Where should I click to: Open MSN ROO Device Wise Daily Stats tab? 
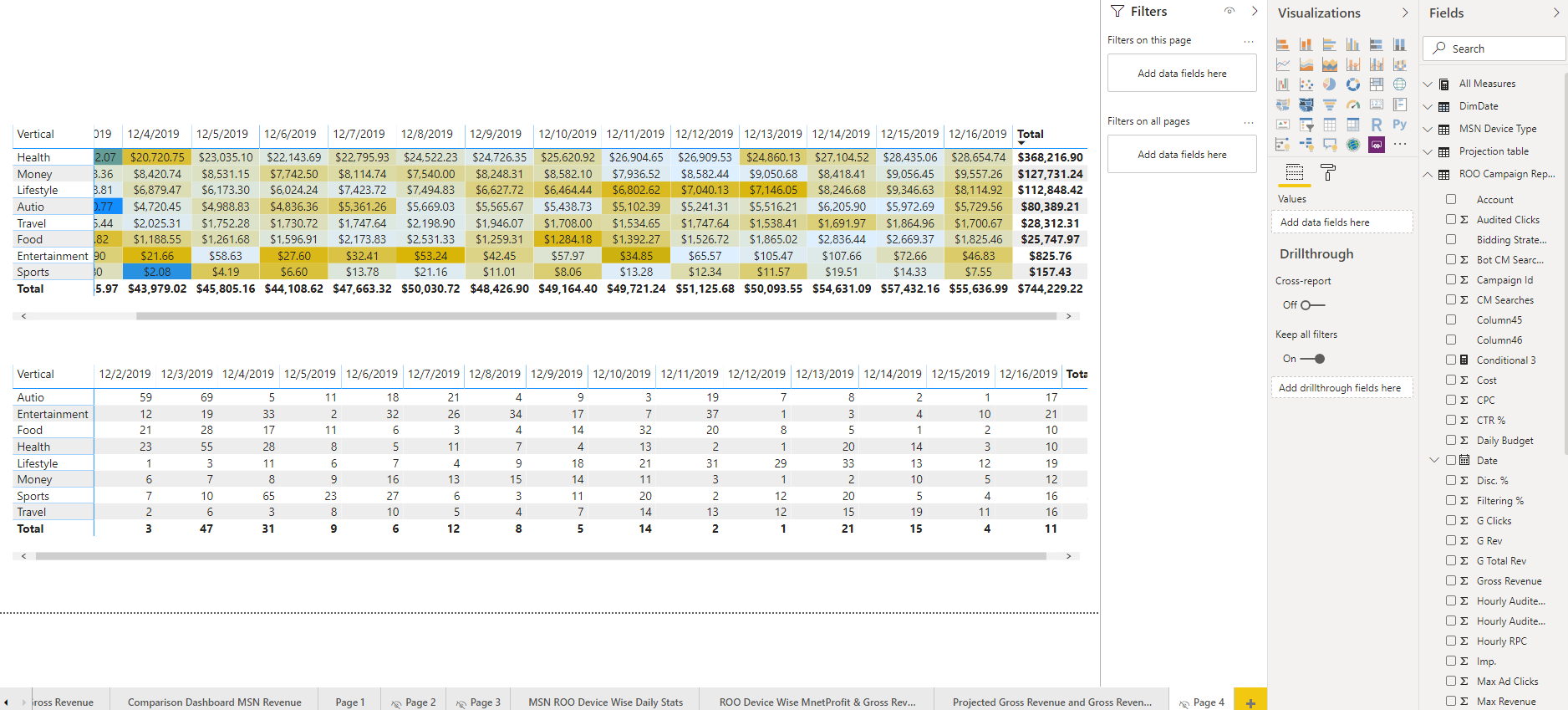pyautogui.click(x=605, y=702)
